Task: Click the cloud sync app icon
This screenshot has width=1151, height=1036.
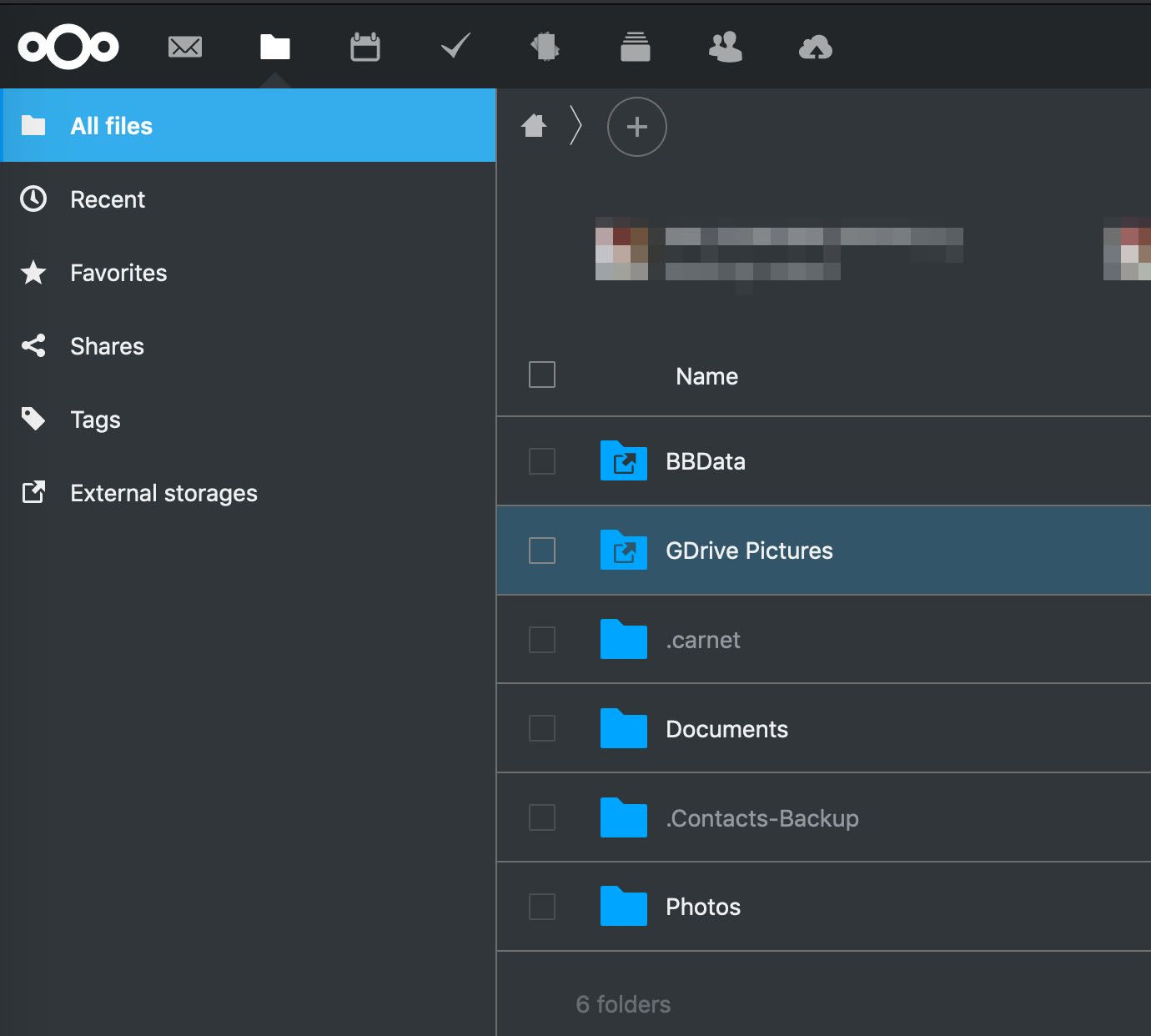Action: (x=815, y=48)
